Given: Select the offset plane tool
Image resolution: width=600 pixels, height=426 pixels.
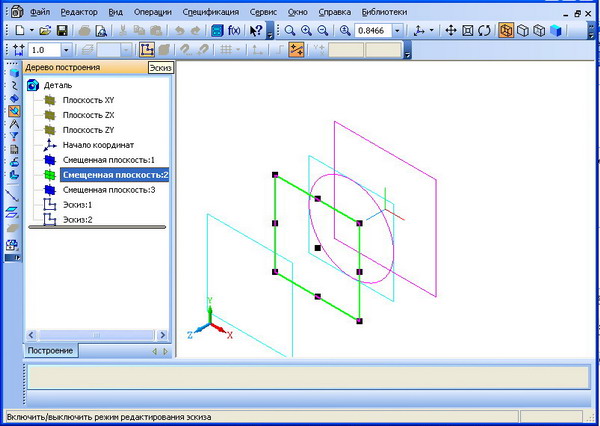Looking at the screenshot, I should 13,212.
